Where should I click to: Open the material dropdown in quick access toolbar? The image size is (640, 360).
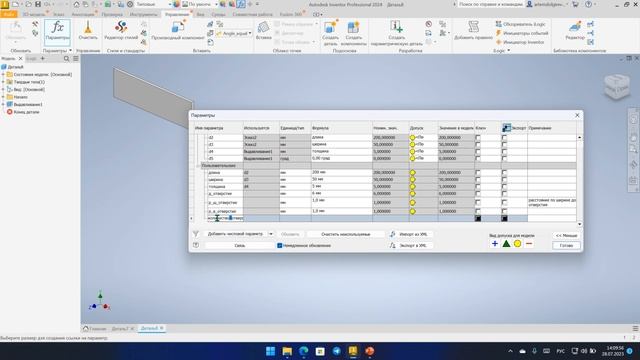click(x=170, y=4)
